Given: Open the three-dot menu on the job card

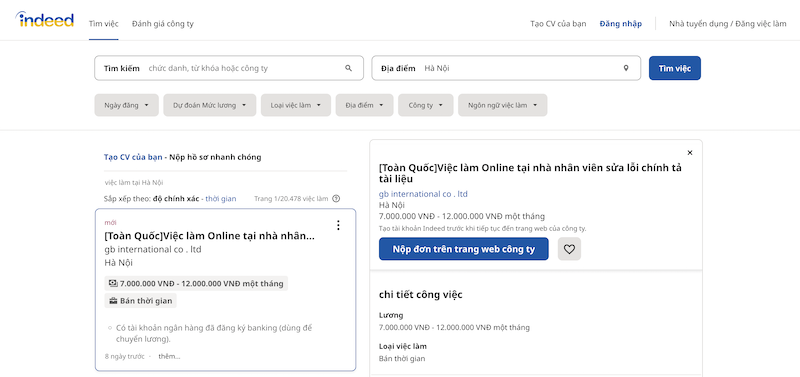Looking at the screenshot, I should pyautogui.click(x=338, y=225).
